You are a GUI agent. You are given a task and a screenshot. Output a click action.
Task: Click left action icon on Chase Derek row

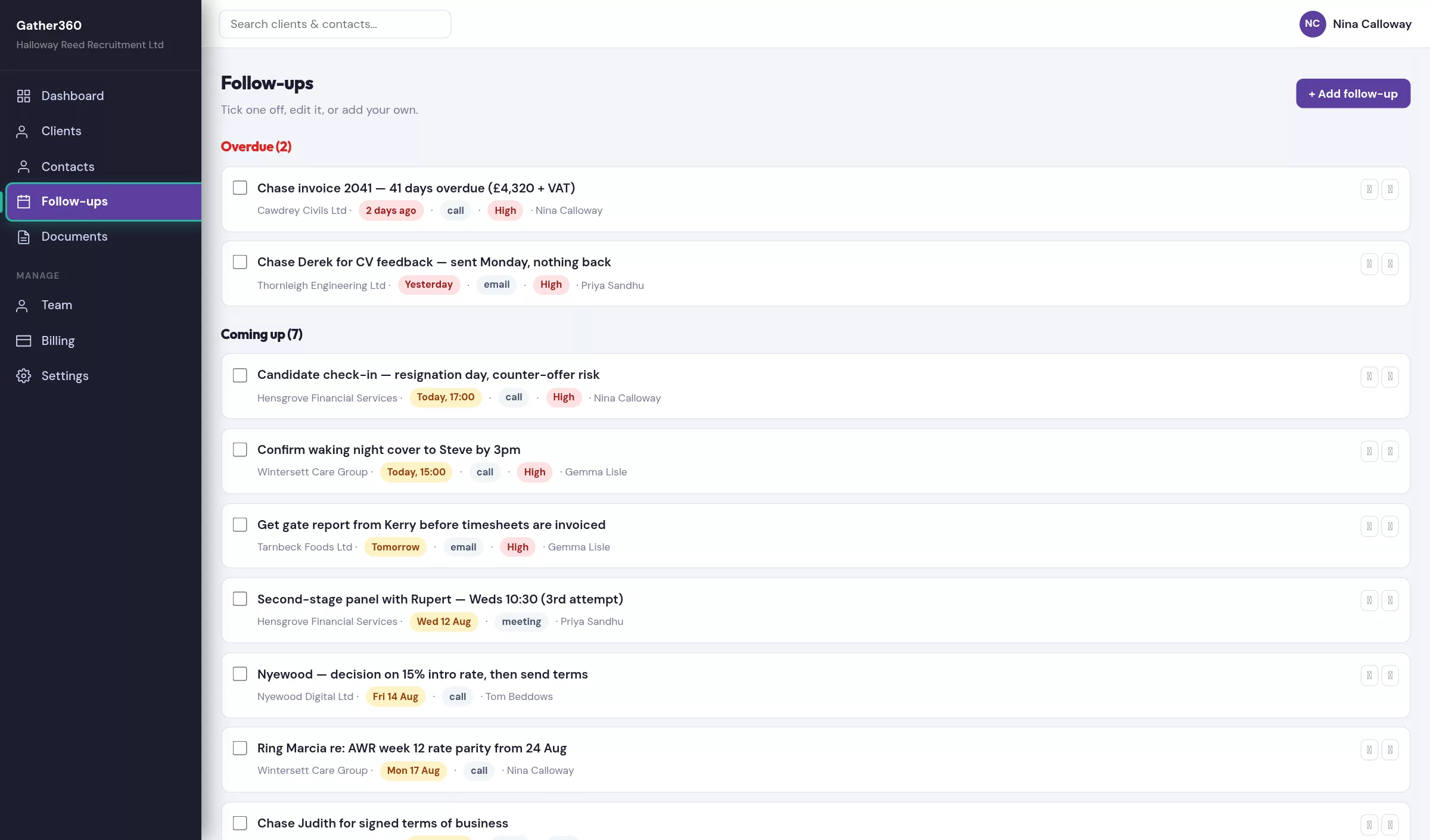1369,264
